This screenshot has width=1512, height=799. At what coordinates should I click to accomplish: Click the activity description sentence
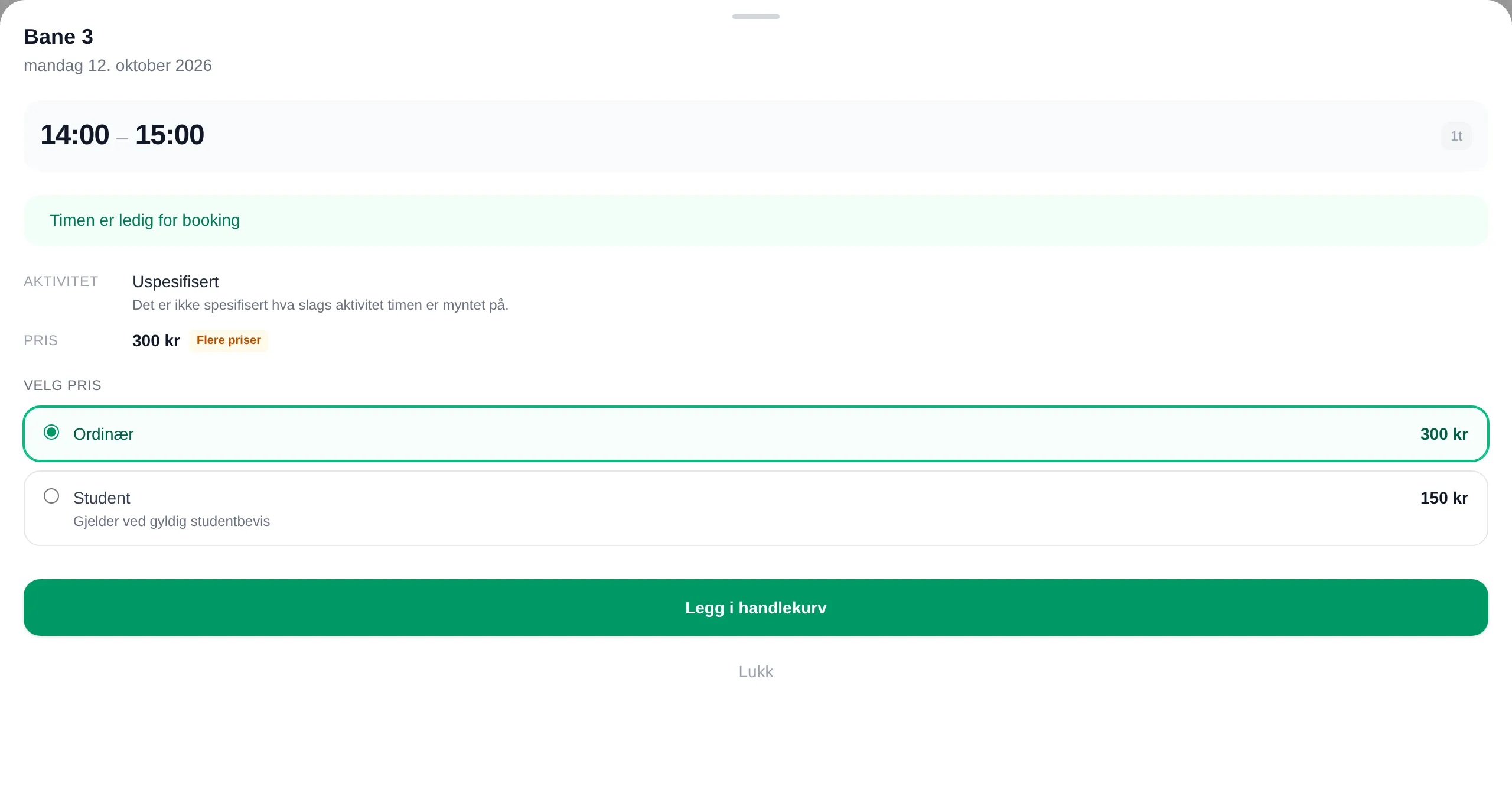tap(320, 305)
